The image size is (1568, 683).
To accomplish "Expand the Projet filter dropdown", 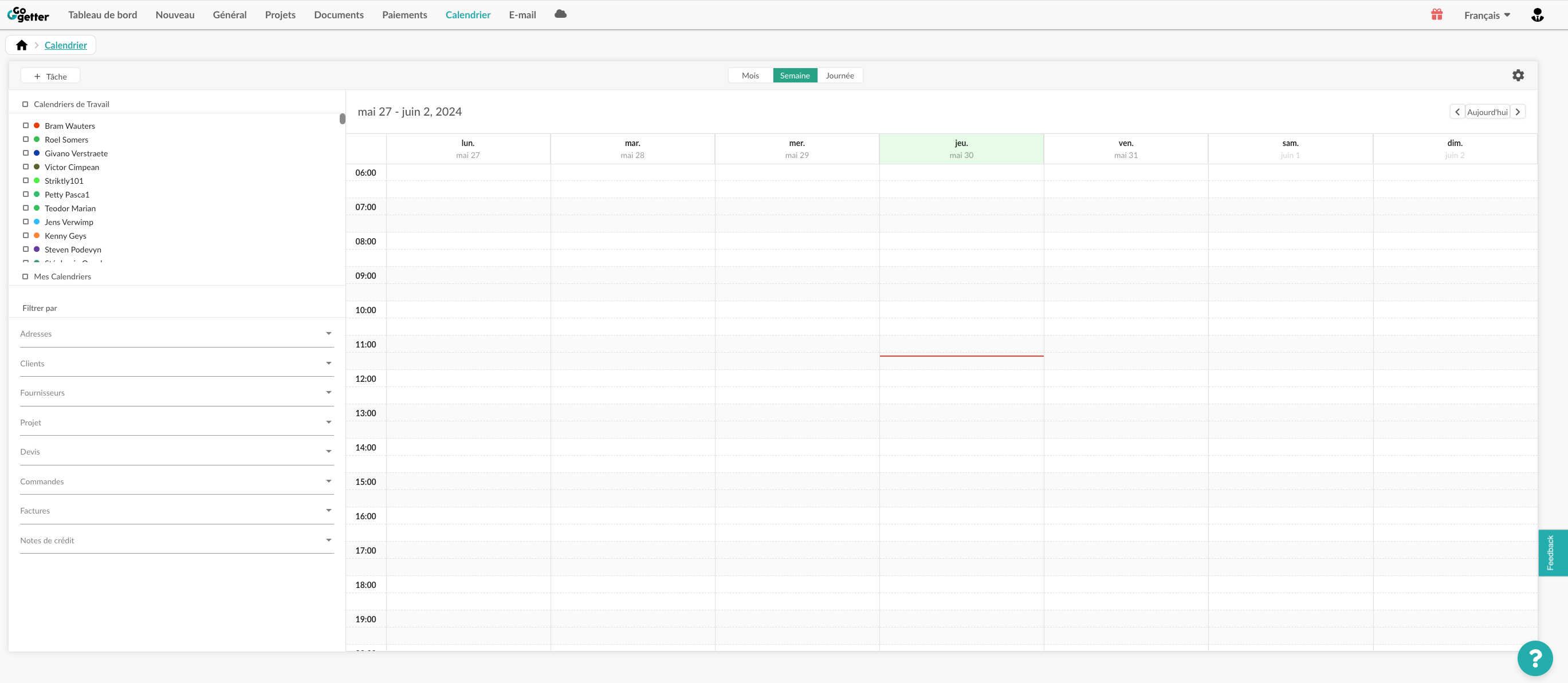I will 176,423.
